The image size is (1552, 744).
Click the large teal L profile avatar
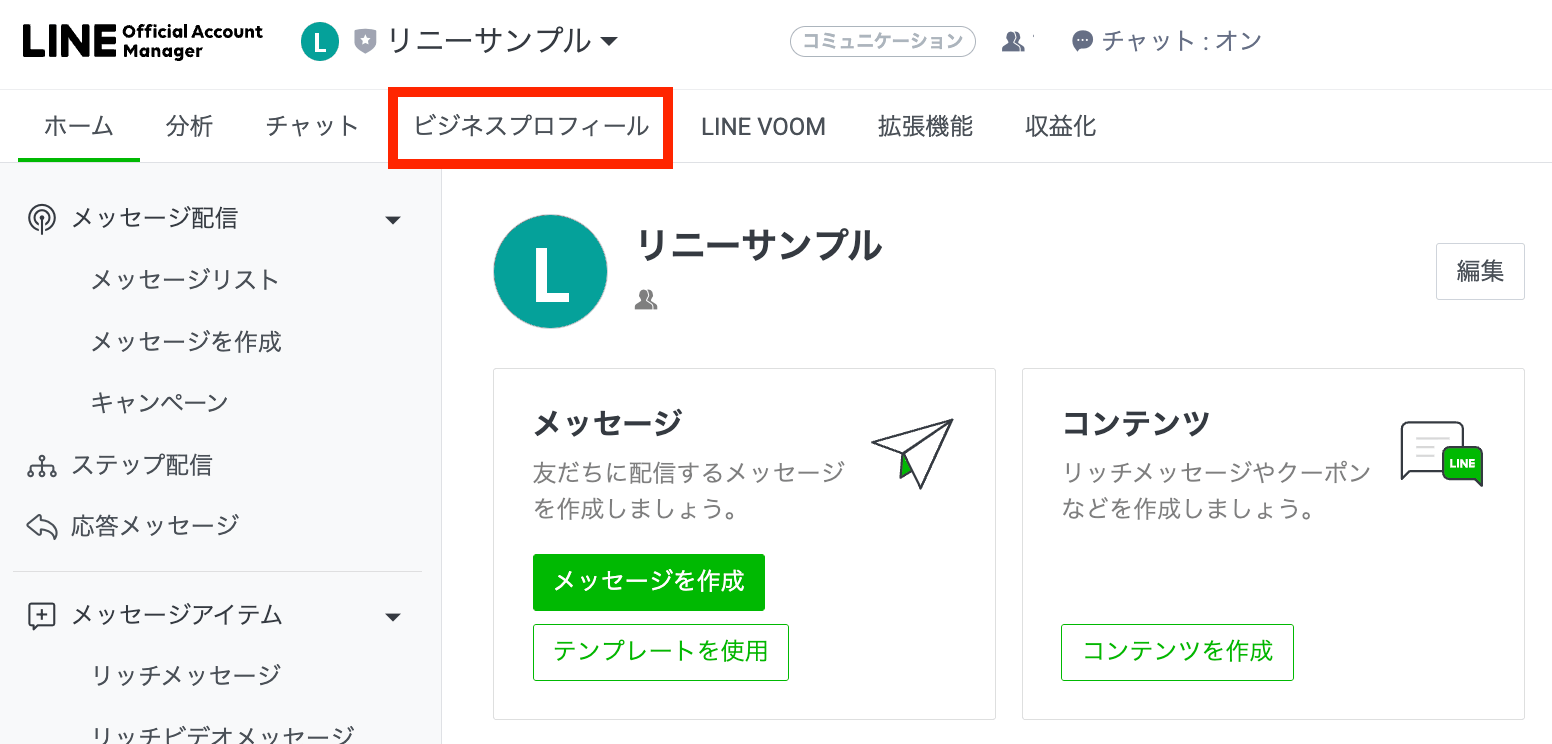(x=550, y=272)
